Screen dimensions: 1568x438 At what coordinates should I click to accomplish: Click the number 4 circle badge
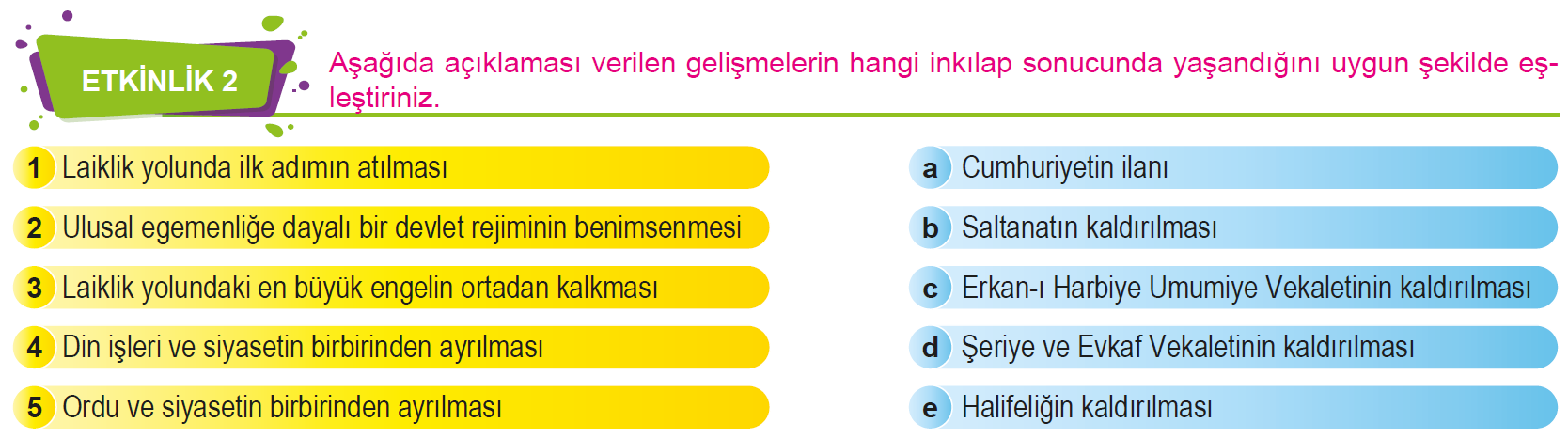(x=35, y=348)
